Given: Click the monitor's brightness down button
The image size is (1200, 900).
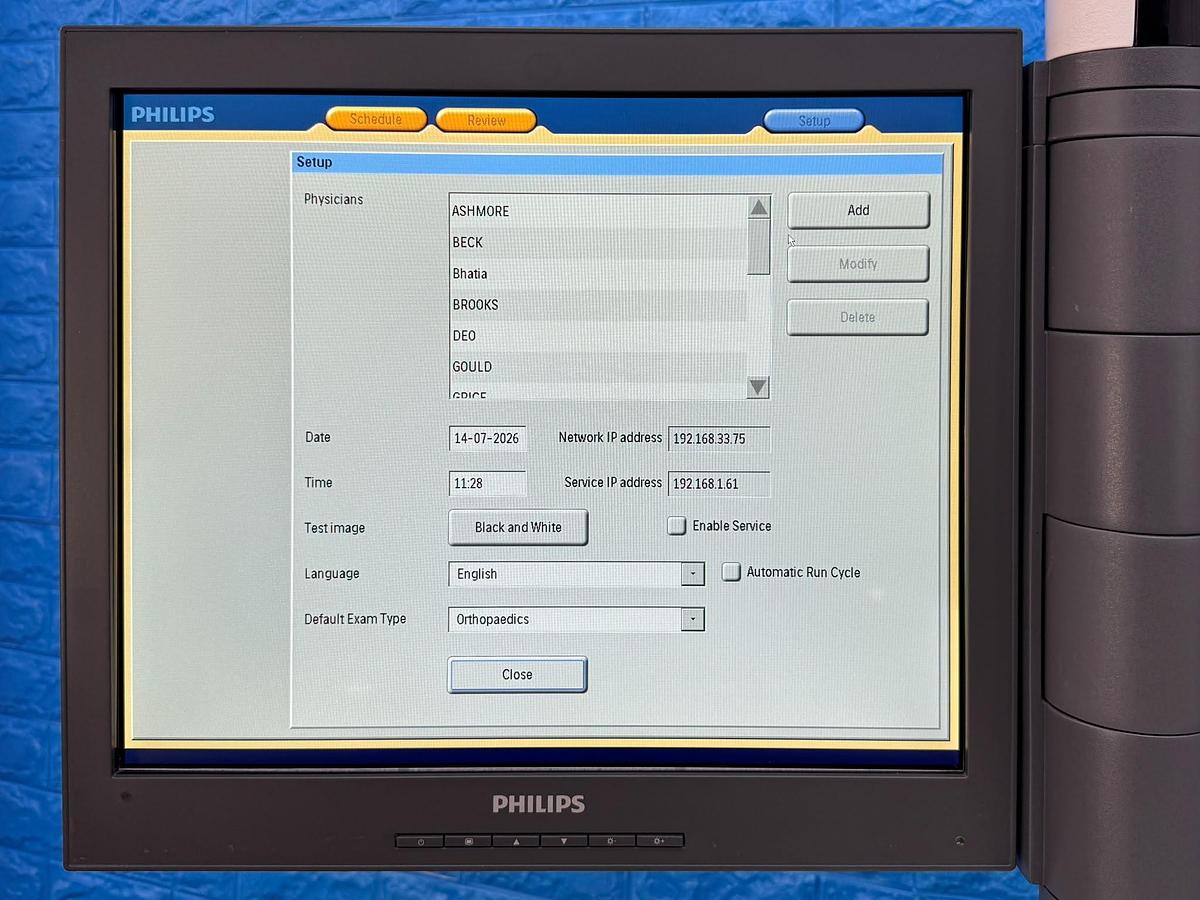Looking at the screenshot, I should pyautogui.click(x=612, y=841).
